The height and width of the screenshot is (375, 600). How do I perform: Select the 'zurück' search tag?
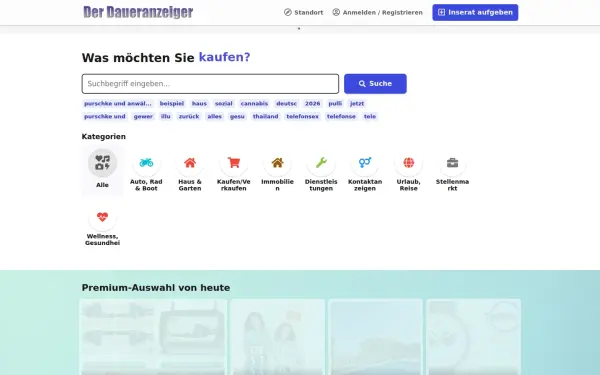pyautogui.click(x=189, y=116)
